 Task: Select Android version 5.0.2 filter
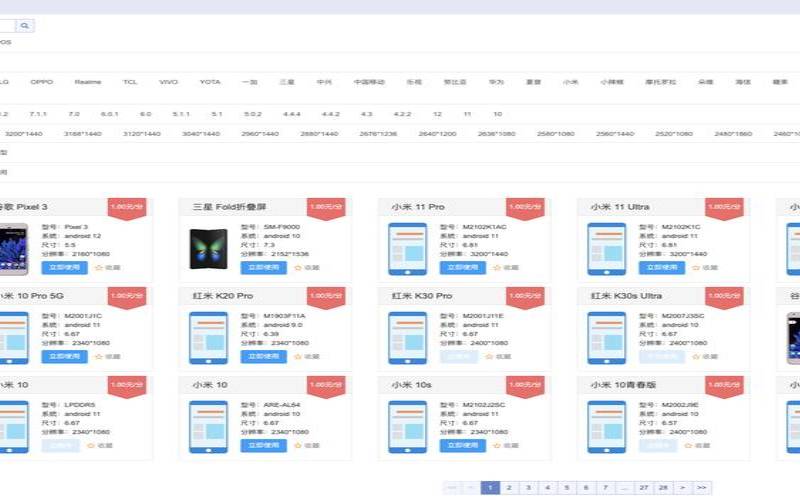(x=253, y=114)
